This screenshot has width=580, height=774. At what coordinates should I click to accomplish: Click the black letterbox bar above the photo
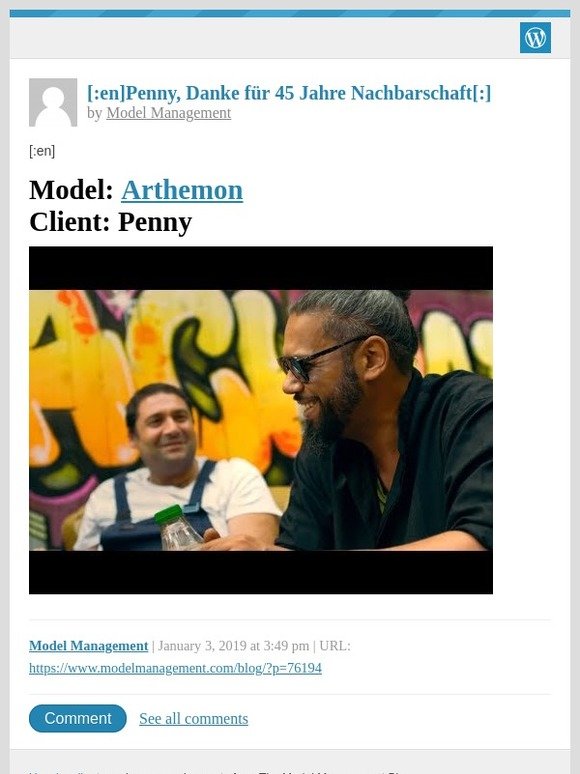point(261,268)
